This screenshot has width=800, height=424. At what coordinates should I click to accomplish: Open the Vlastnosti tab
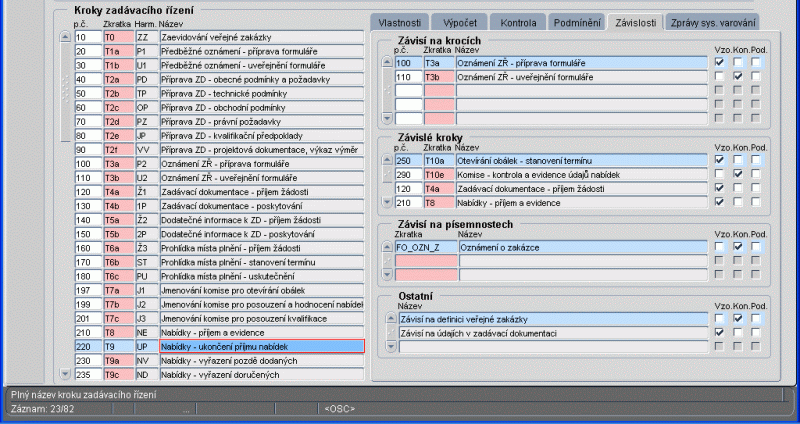(399, 23)
